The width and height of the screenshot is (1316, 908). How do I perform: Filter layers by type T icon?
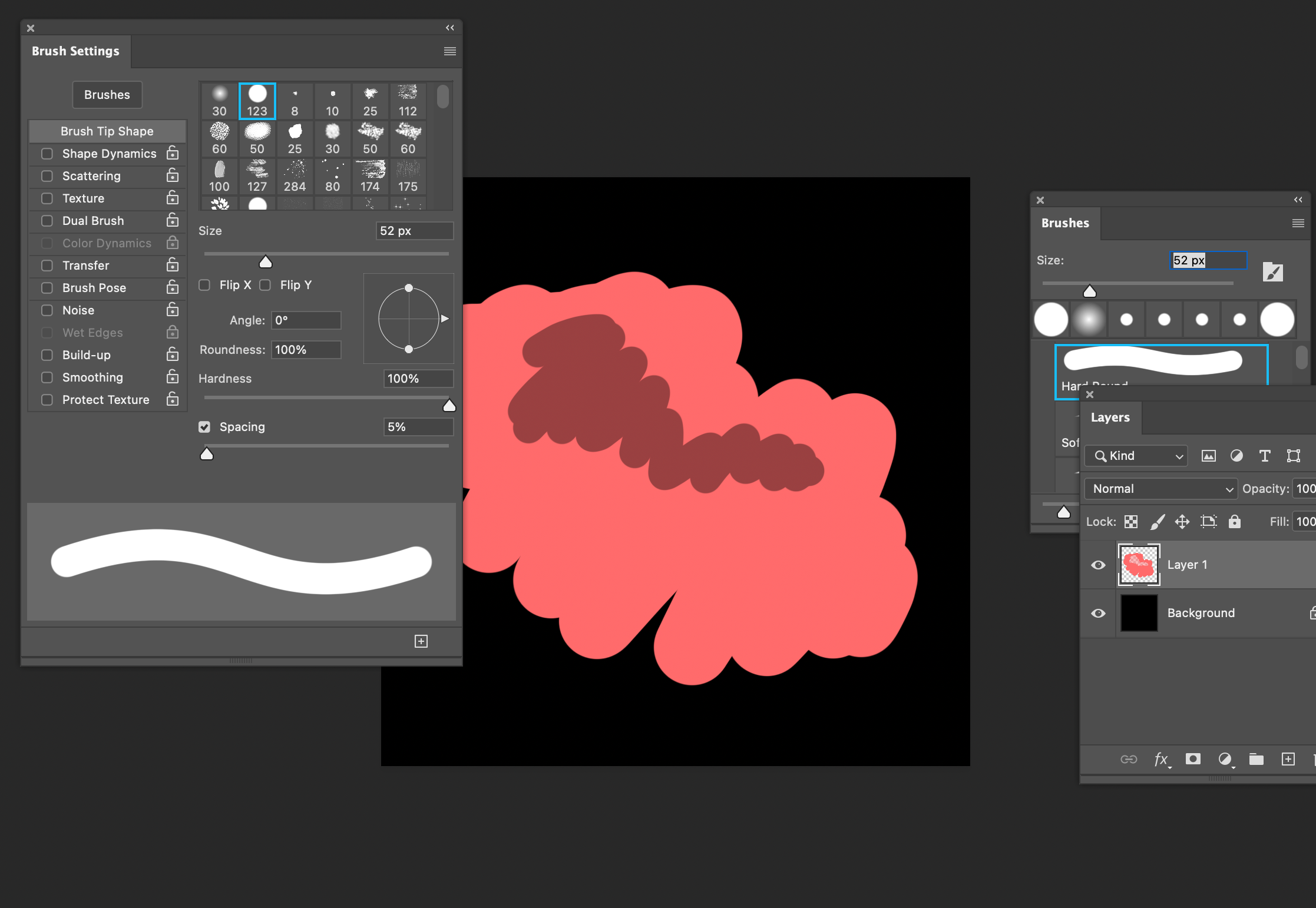click(x=1264, y=456)
